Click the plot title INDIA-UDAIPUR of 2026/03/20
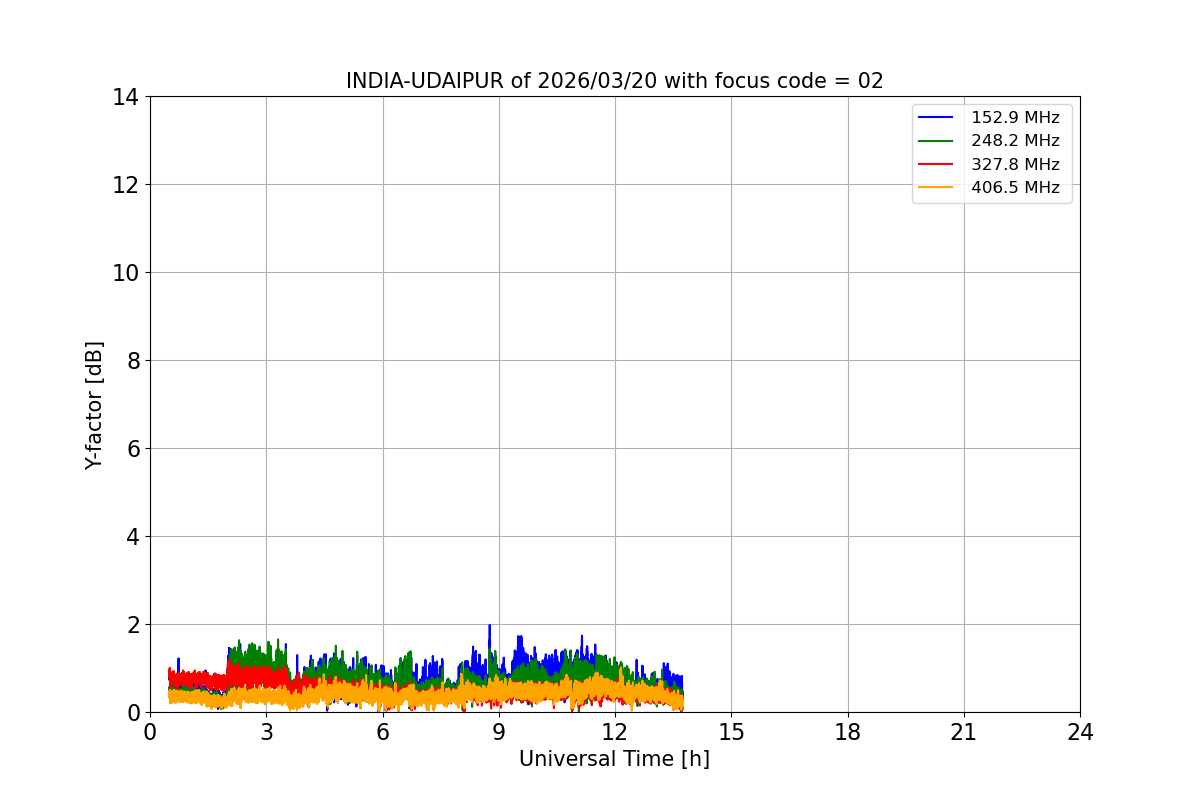 pyautogui.click(x=615, y=81)
